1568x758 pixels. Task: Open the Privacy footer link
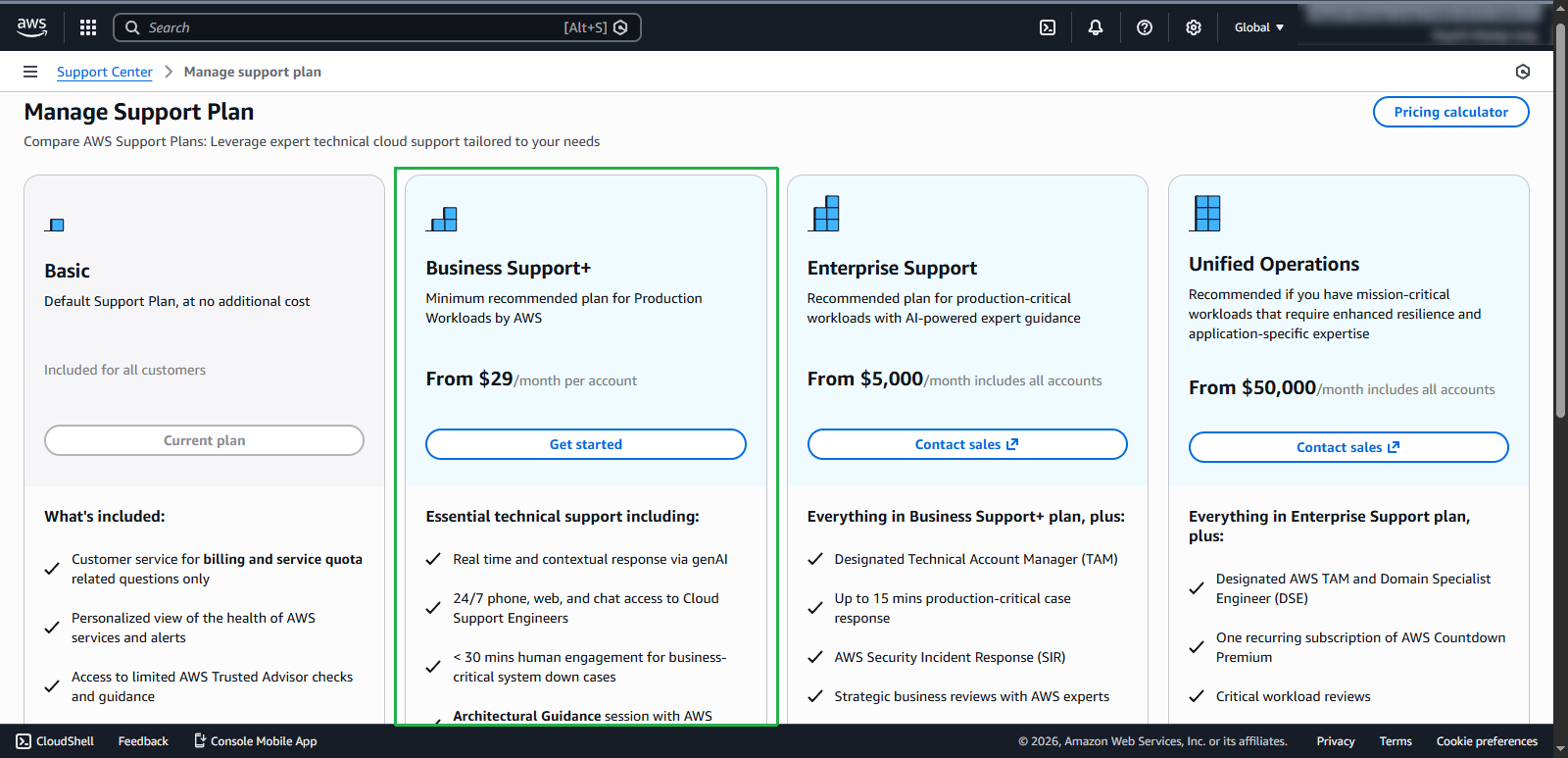point(1336,741)
